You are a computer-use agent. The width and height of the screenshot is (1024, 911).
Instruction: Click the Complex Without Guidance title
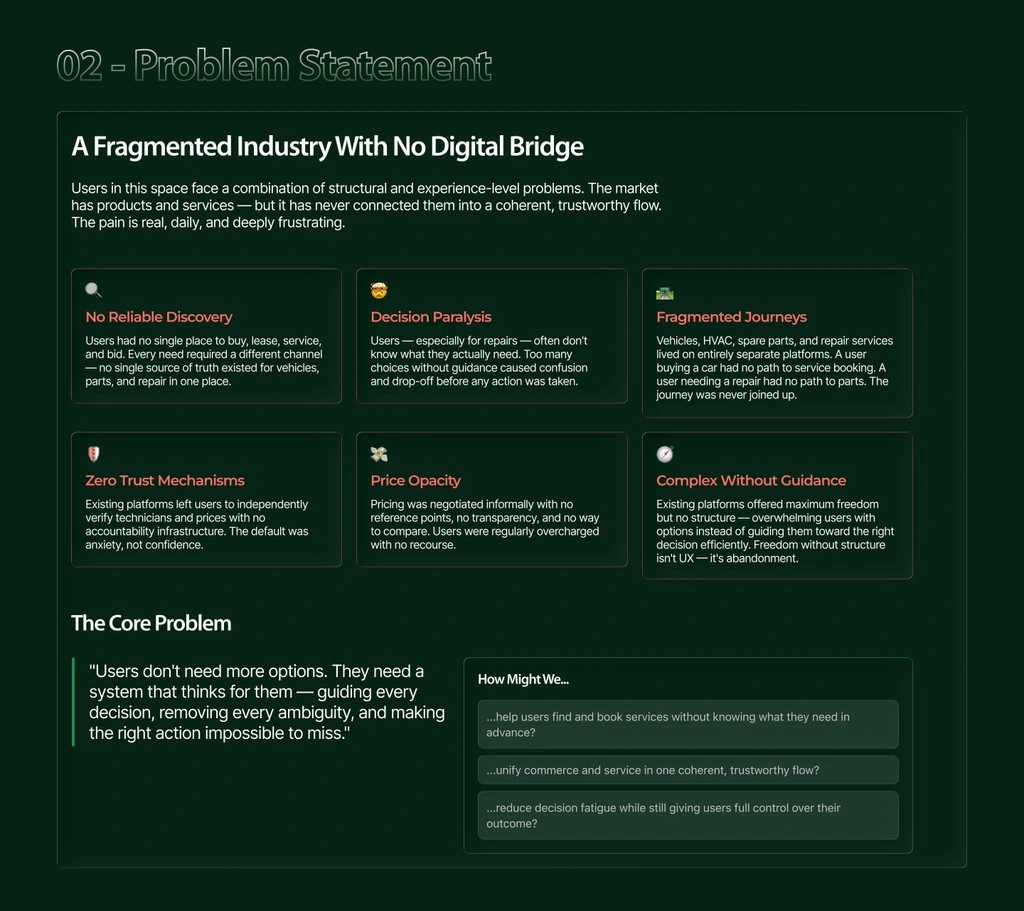pos(751,480)
